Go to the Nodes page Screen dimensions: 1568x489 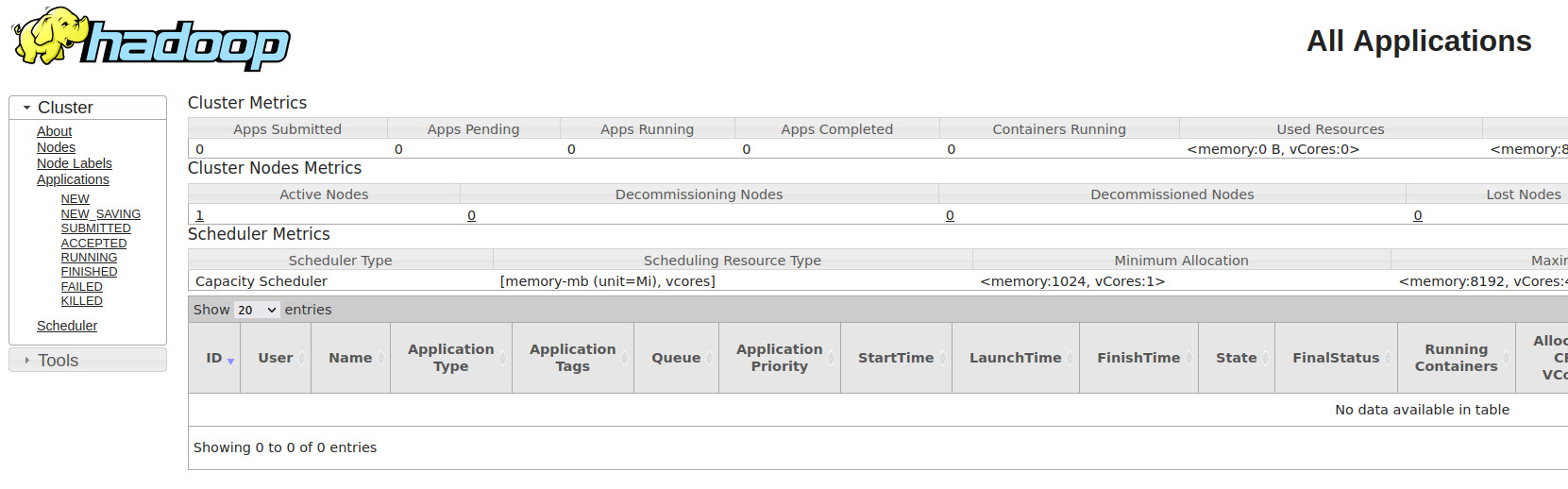click(x=56, y=147)
